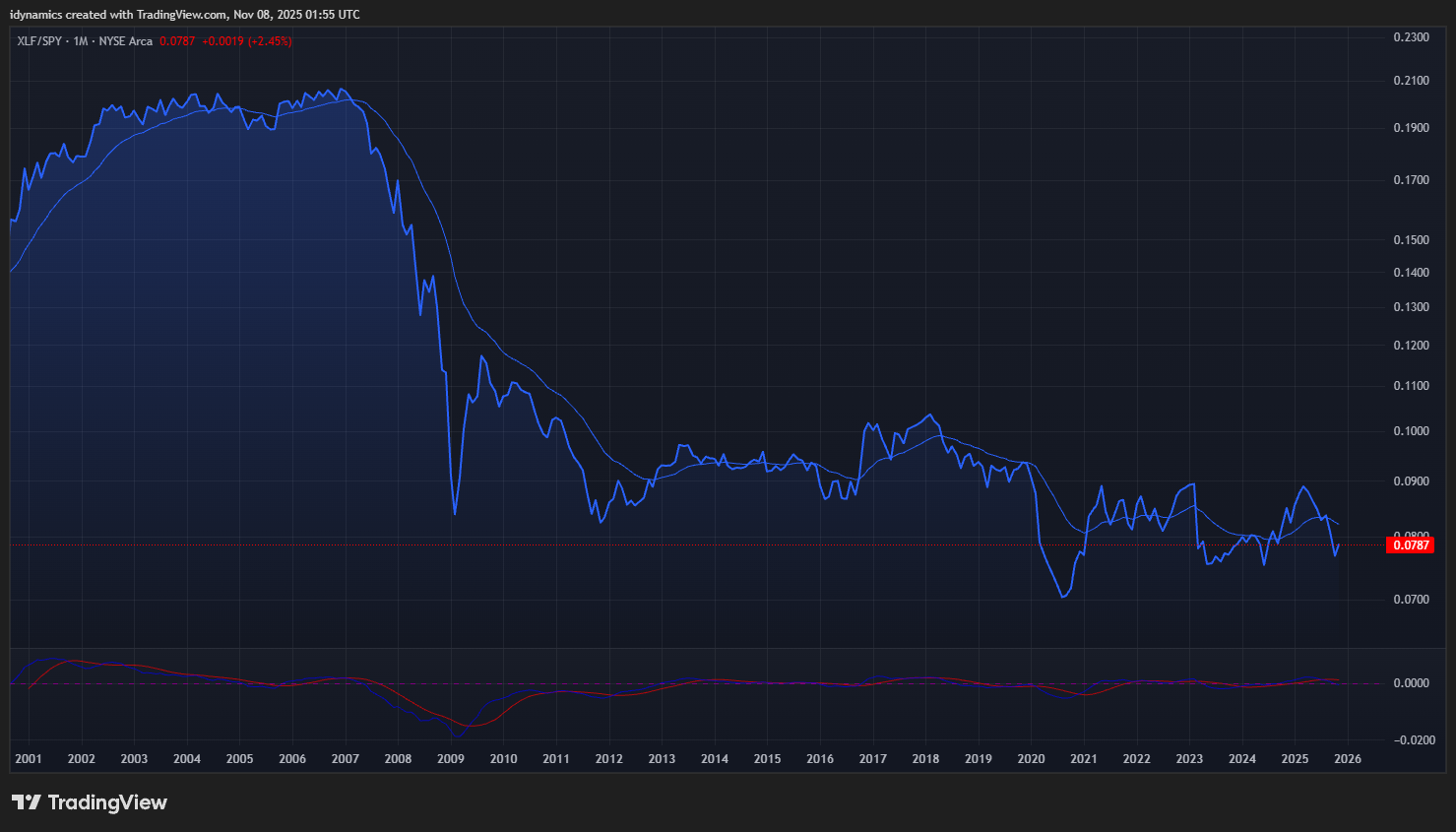Click the header text 'idynamics created with TradingView.com'
The height and width of the screenshot is (832, 1456).
118,15
